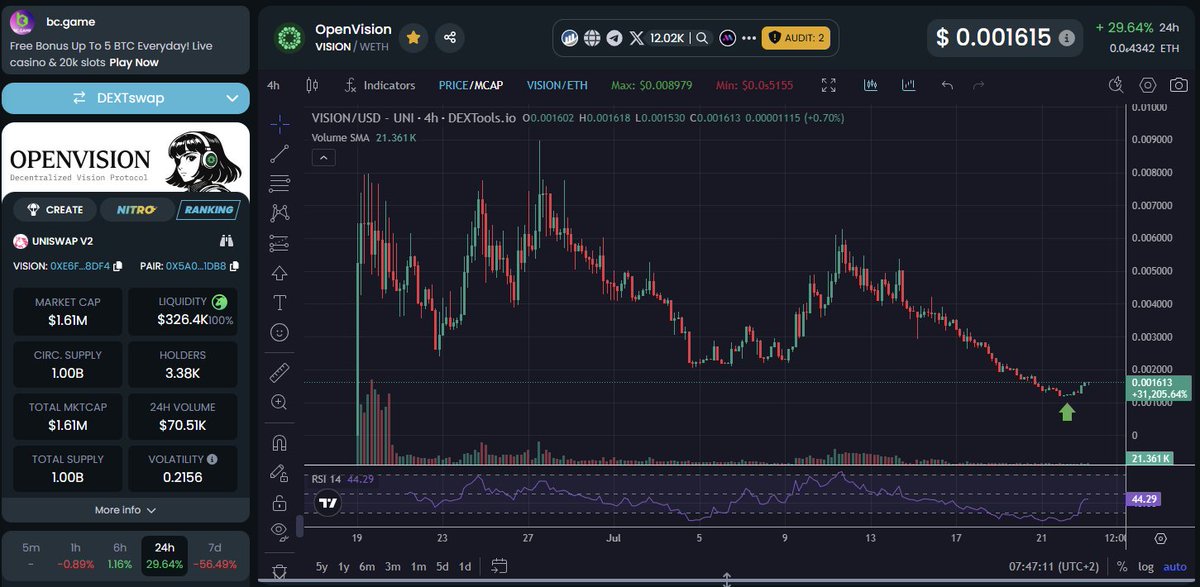
Task: Open the NITRO button
Action: 135,210
